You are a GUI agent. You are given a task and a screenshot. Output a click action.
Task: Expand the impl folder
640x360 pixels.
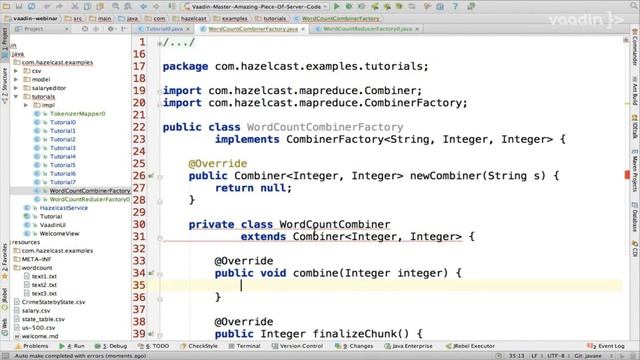(x=26, y=105)
